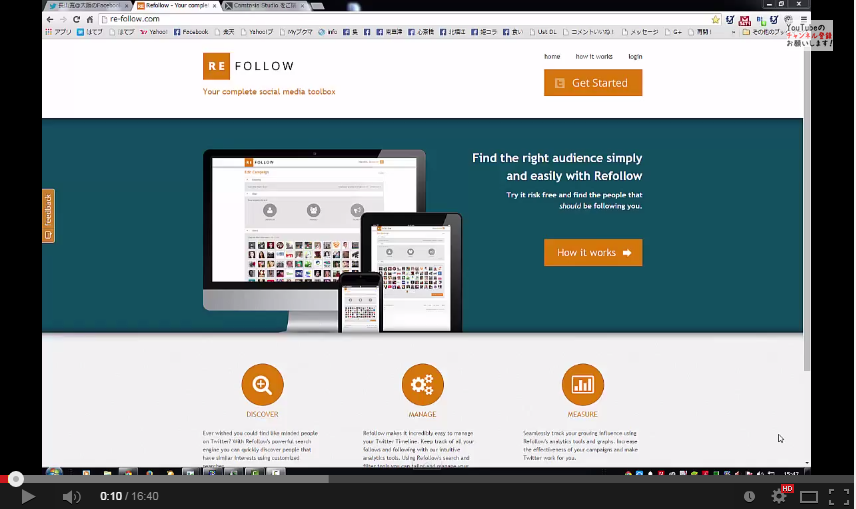Click the Manage gears icon
This screenshot has height=509, width=856.
click(422, 385)
